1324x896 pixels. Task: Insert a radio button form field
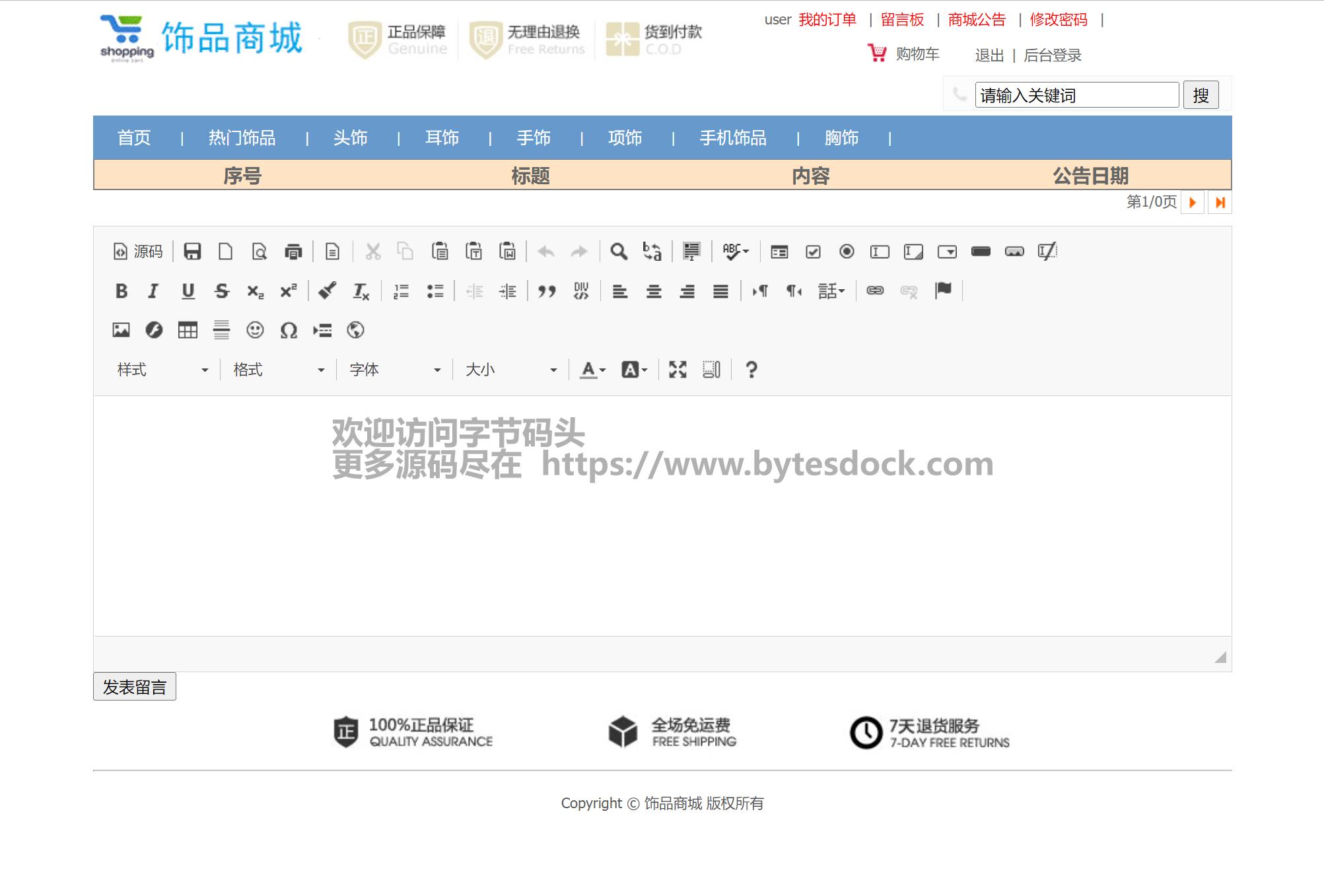pyautogui.click(x=847, y=252)
